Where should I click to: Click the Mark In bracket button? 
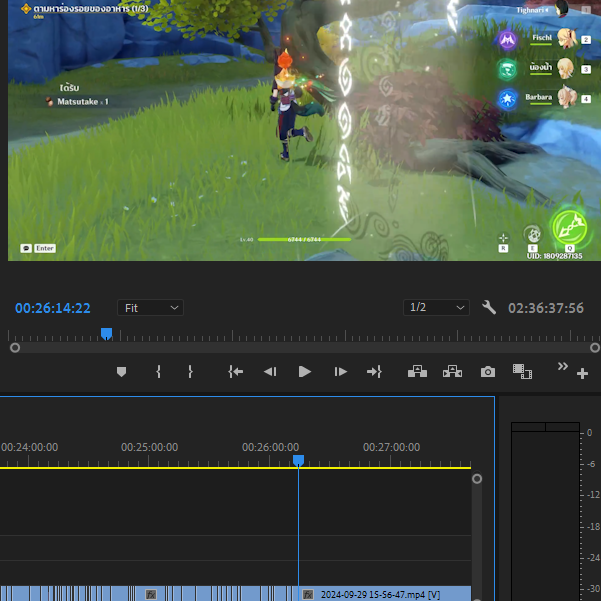[158, 371]
